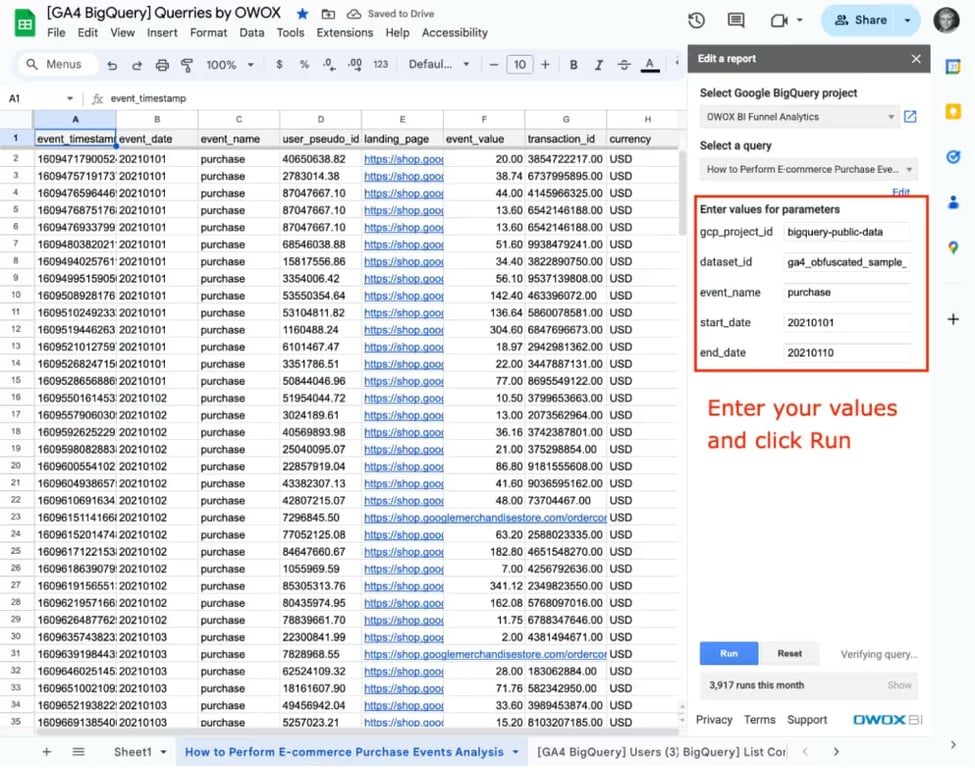Screen dimensions: 975x768
Task: Click the font size box
Action: [519, 64]
